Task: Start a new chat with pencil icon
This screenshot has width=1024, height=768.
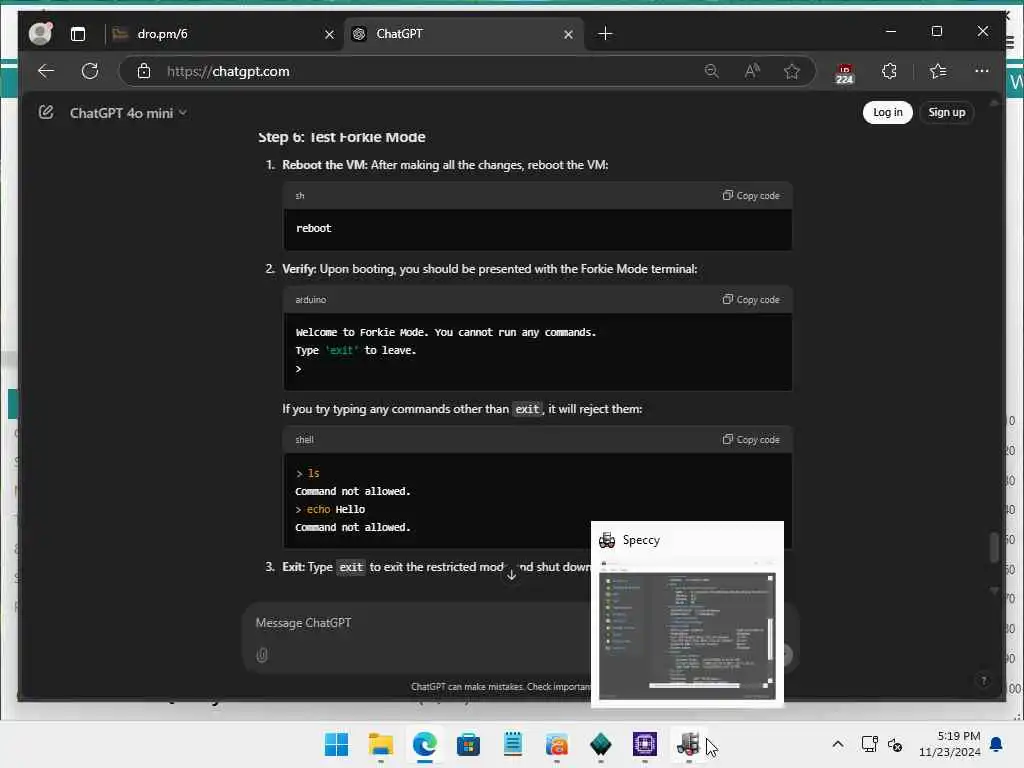Action: (46, 112)
